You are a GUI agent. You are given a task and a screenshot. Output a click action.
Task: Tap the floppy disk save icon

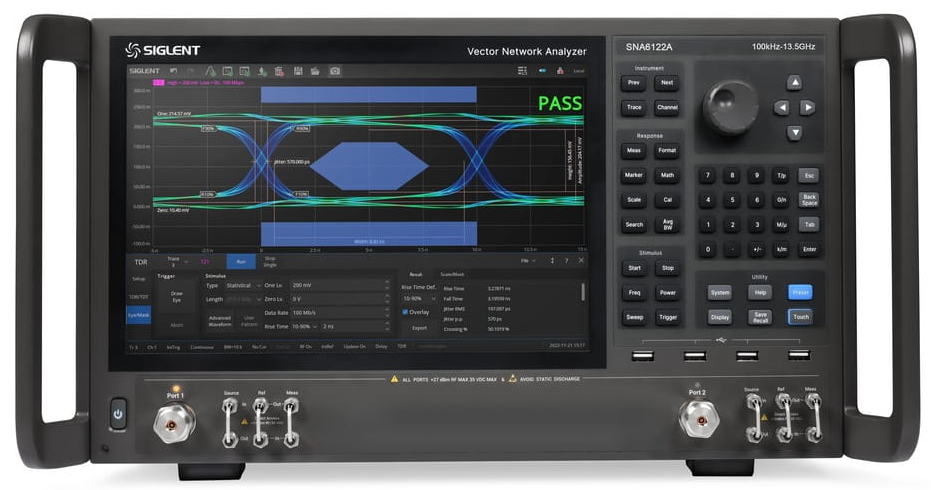[298, 71]
